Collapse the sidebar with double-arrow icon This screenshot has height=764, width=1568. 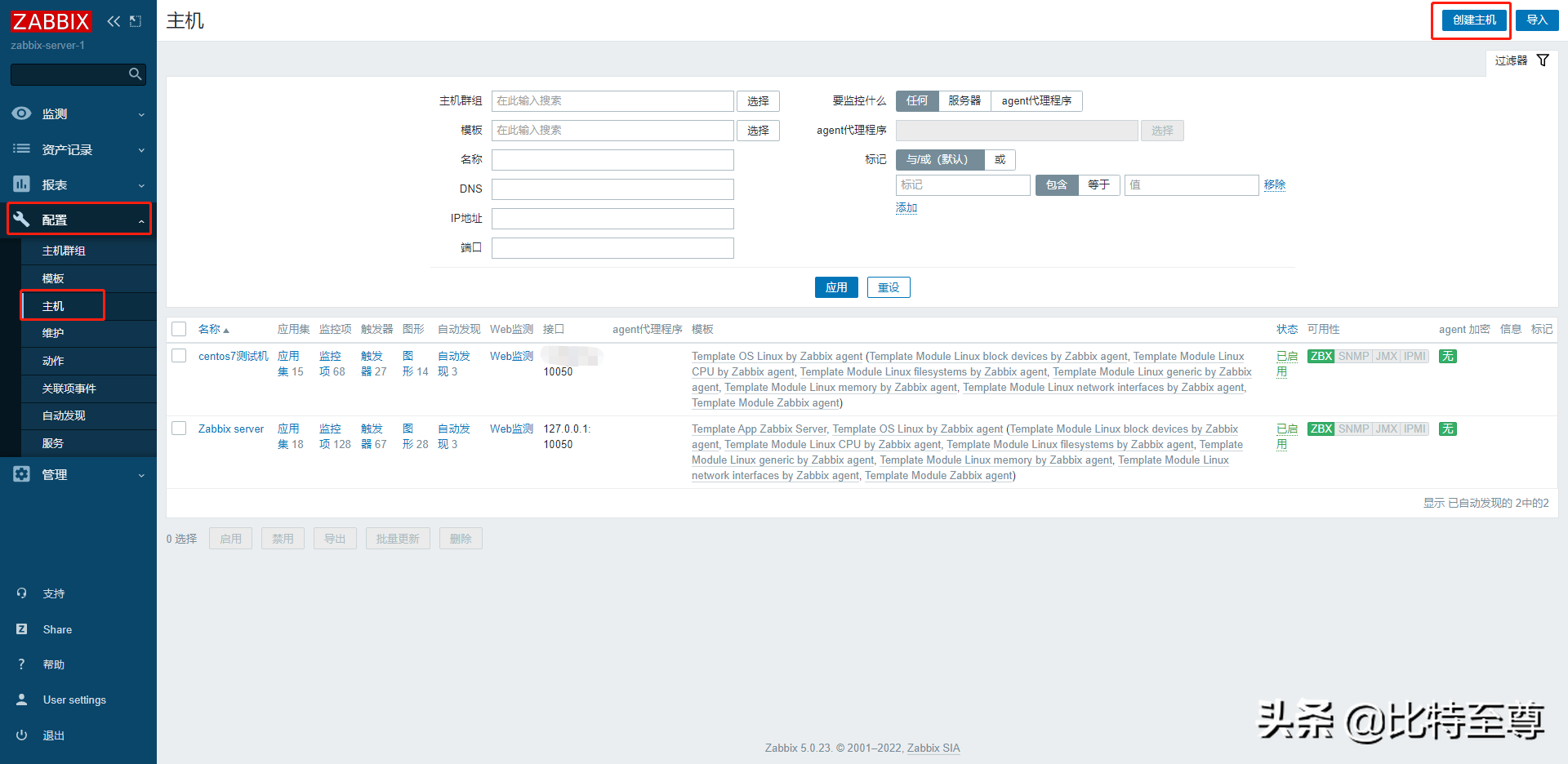coord(114,21)
